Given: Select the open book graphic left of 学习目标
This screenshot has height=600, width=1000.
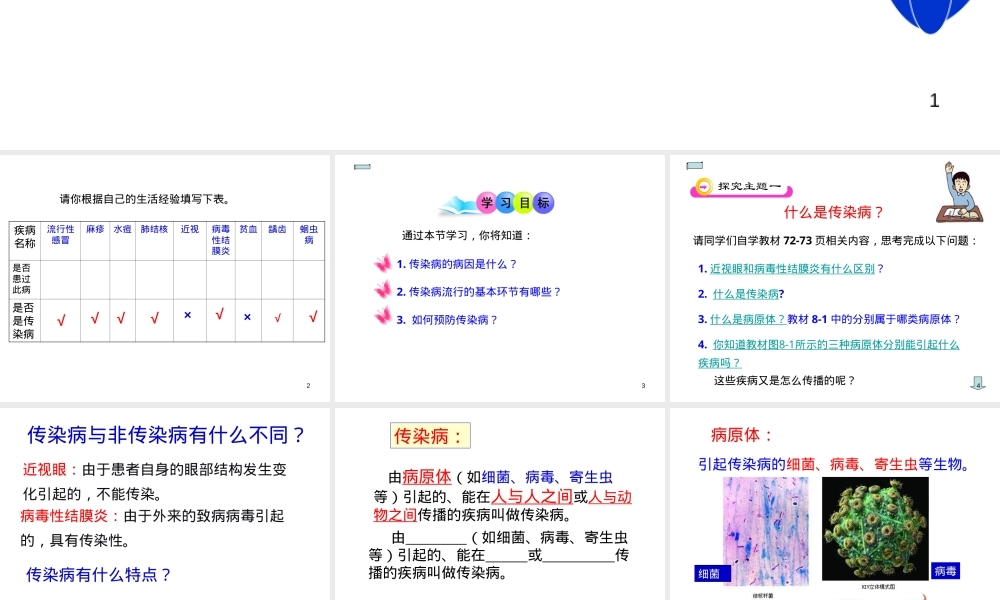Looking at the screenshot, I should click(x=458, y=205).
